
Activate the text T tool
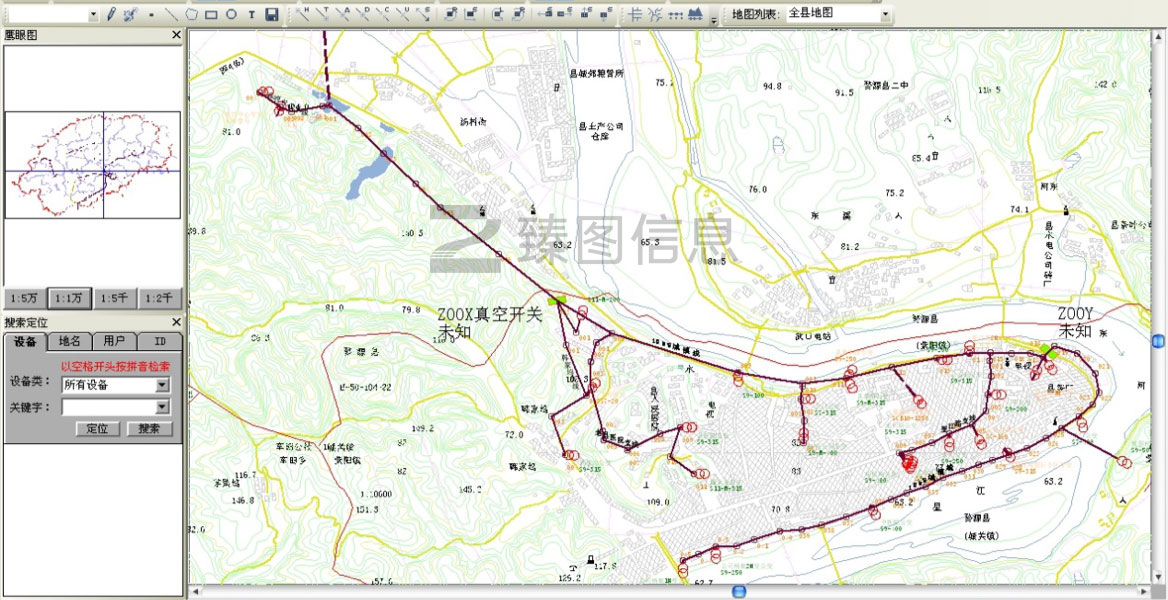pos(251,15)
